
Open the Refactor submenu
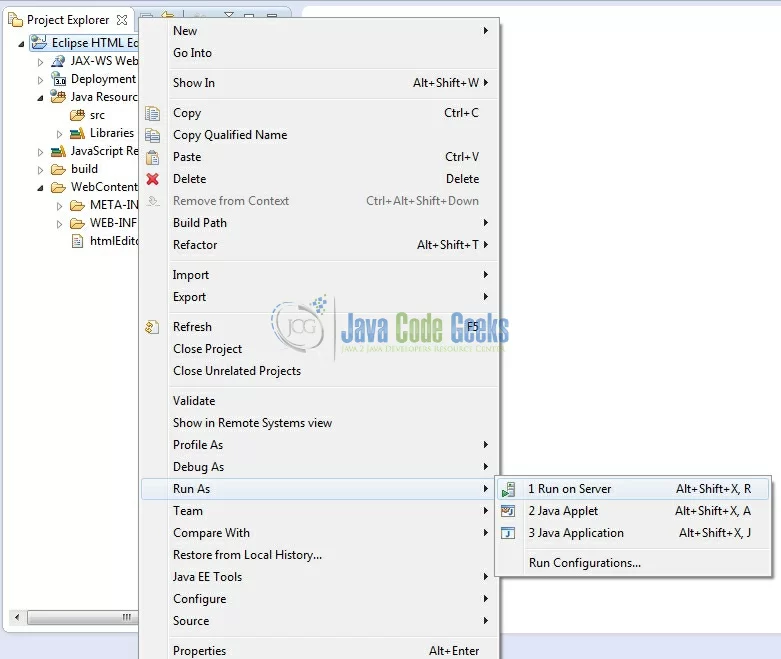point(320,245)
